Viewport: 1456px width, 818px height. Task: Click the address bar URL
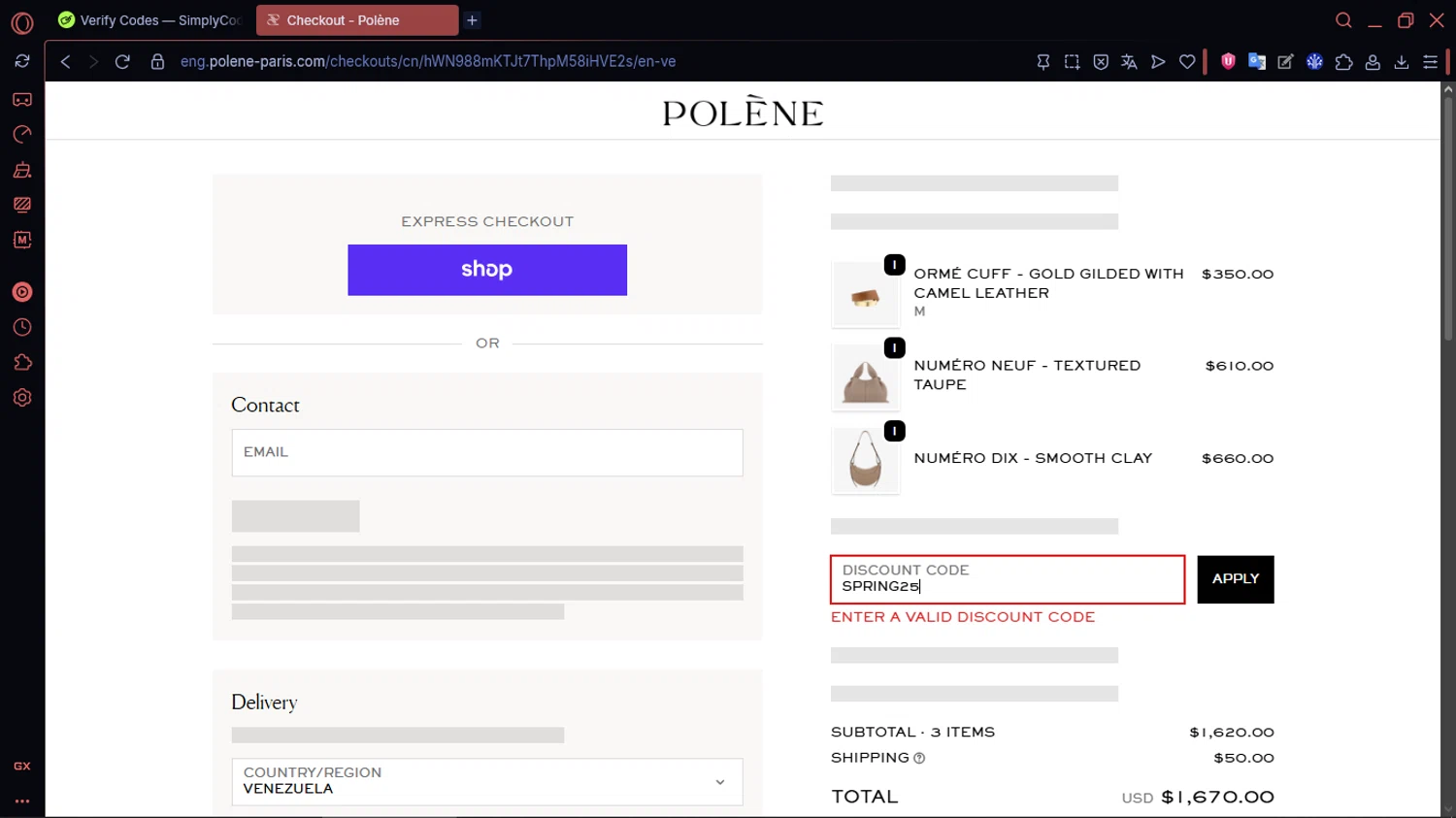428,61
